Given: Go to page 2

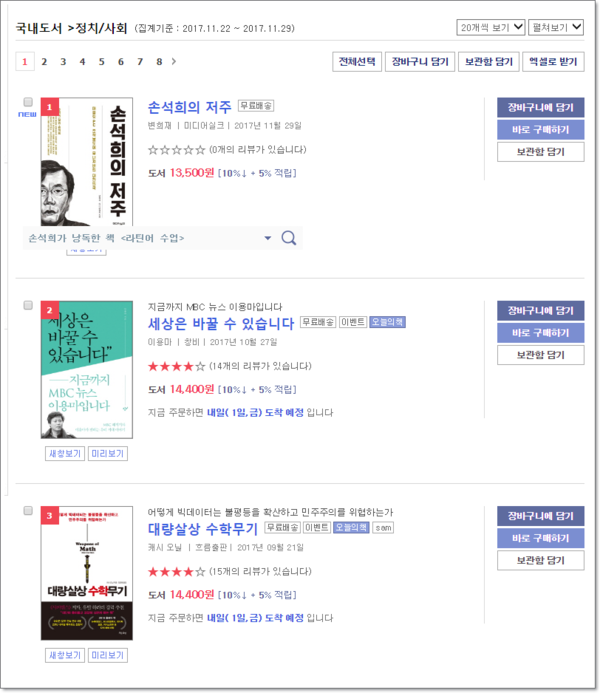Looking at the screenshot, I should click(44, 62).
